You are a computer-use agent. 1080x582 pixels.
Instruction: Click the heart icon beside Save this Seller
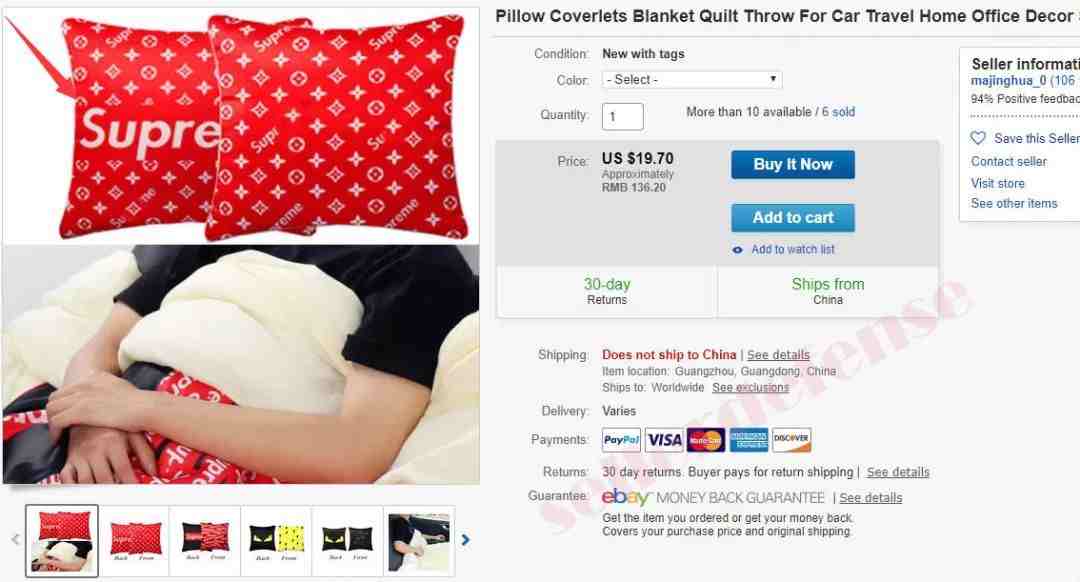(x=978, y=138)
